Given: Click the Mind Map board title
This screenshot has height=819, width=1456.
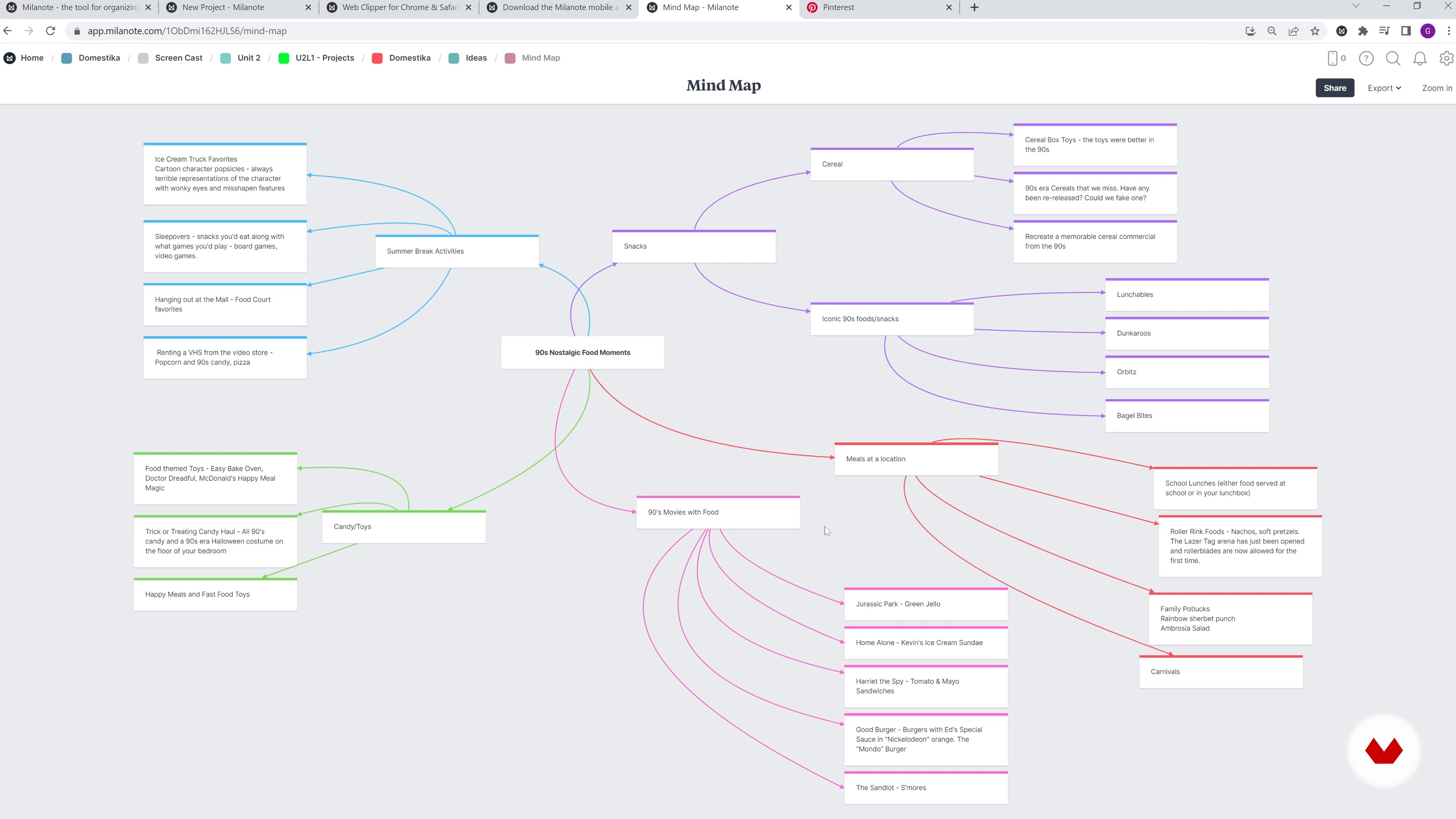Looking at the screenshot, I should (723, 85).
